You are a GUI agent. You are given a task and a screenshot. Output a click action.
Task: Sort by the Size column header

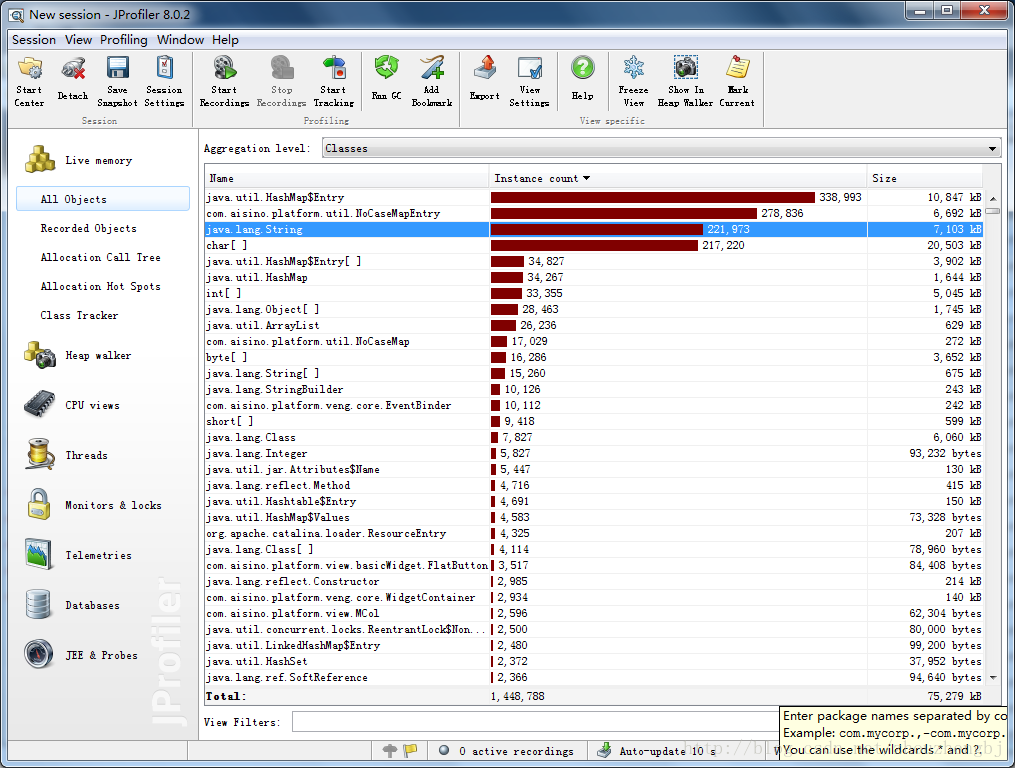tap(924, 178)
